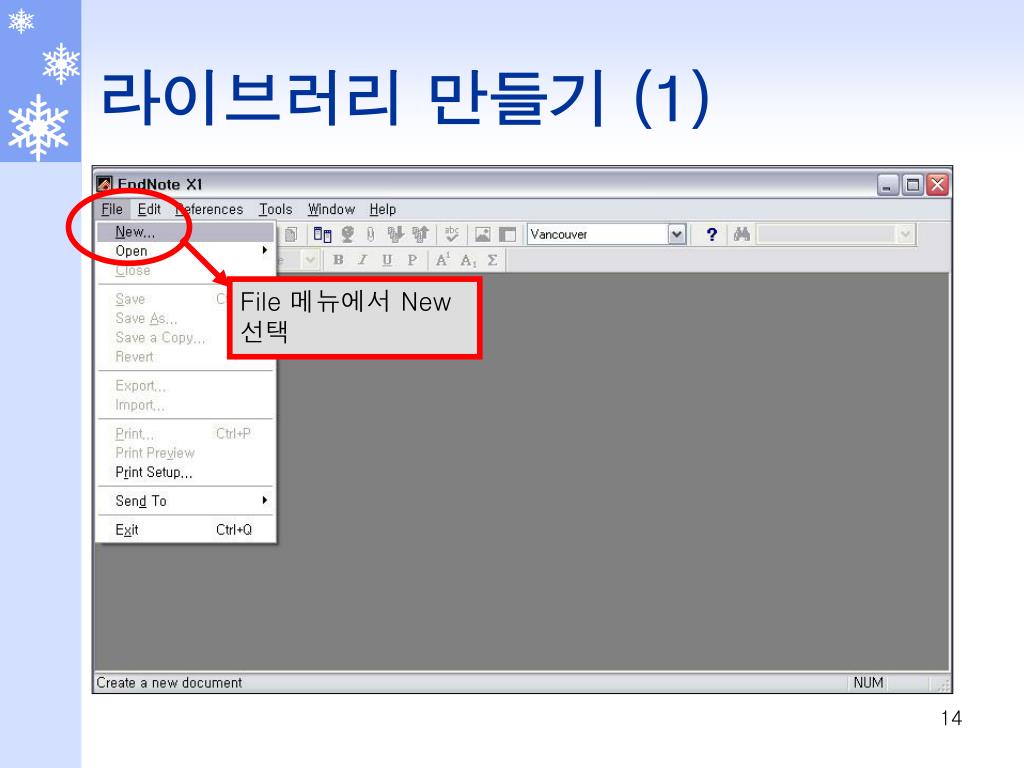Toggle the Superscript A button

point(442,260)
